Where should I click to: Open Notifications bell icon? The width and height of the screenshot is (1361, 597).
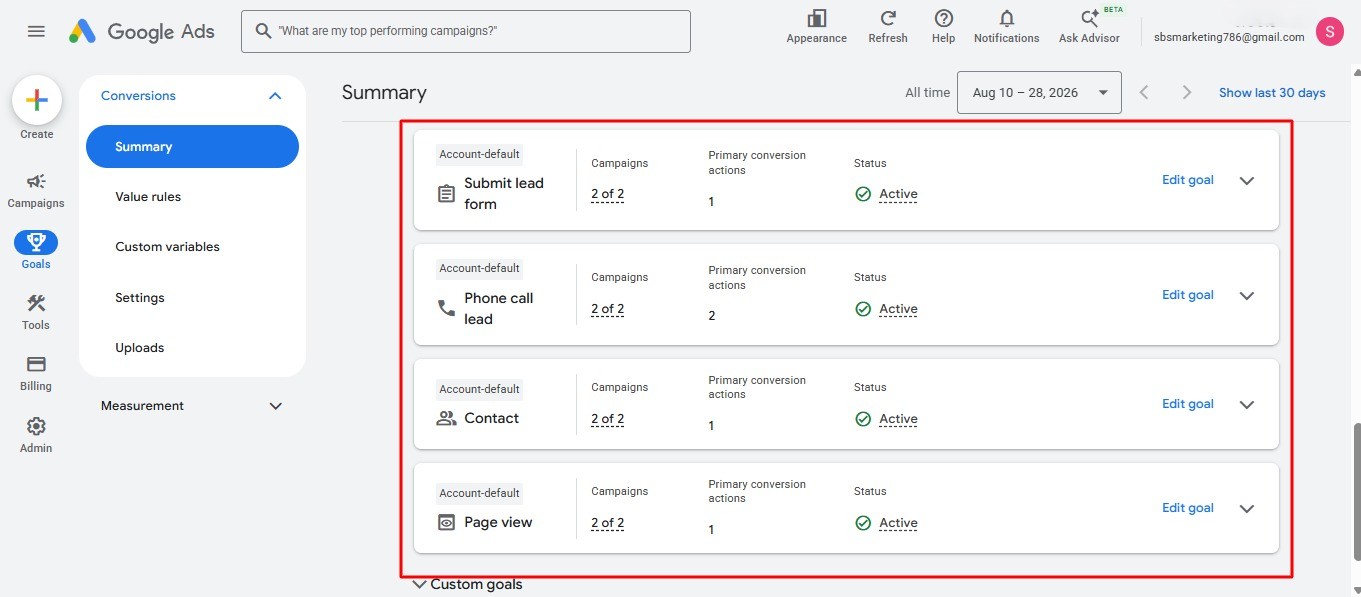click(x=1006, y=18)
